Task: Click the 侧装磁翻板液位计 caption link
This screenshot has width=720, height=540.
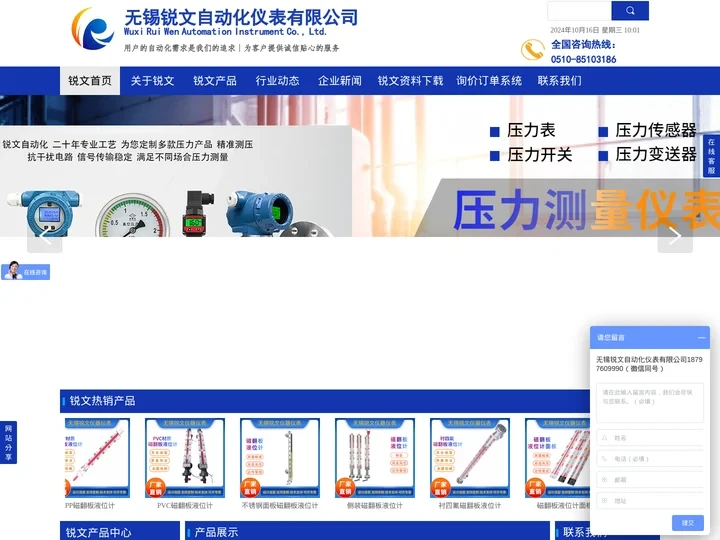Action: (x=375, y=506)
